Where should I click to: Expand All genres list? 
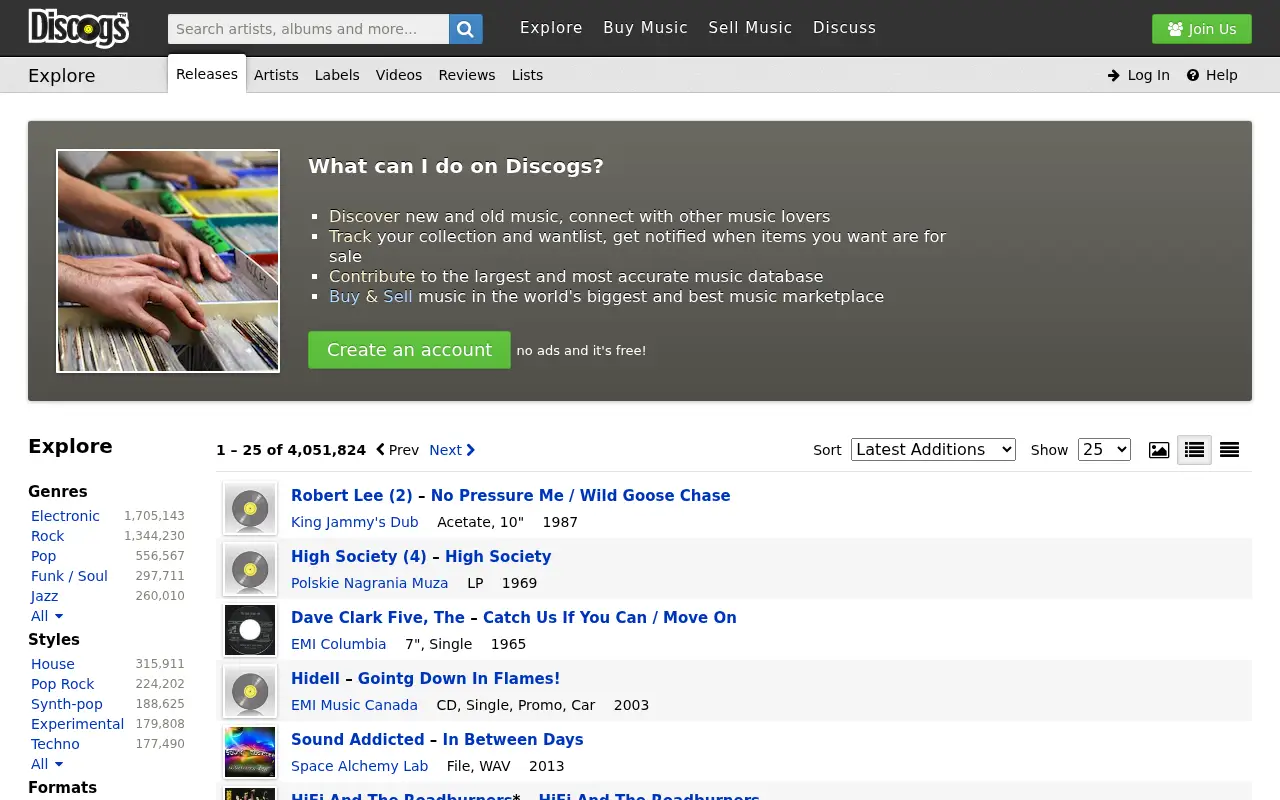(47, 616)
